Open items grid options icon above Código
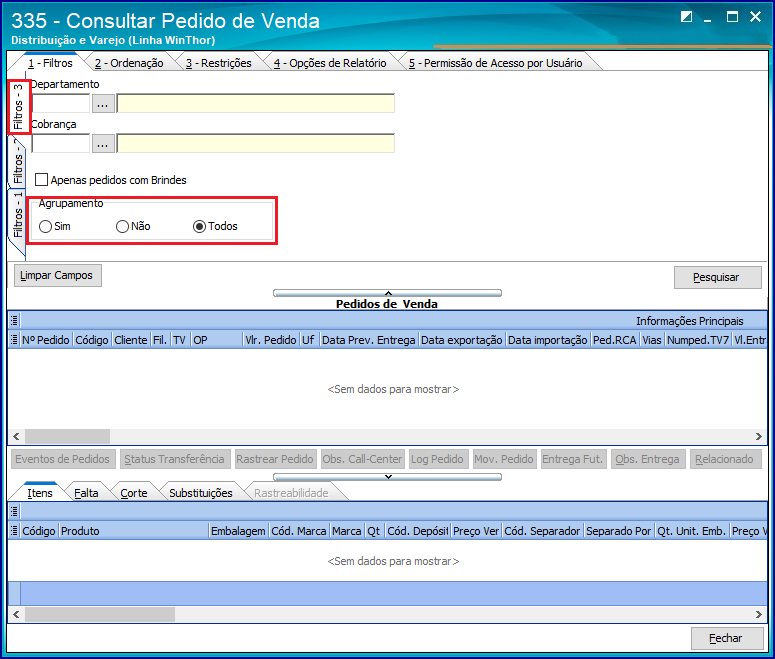This screenshot has height=659, width=775. (14, 511)
